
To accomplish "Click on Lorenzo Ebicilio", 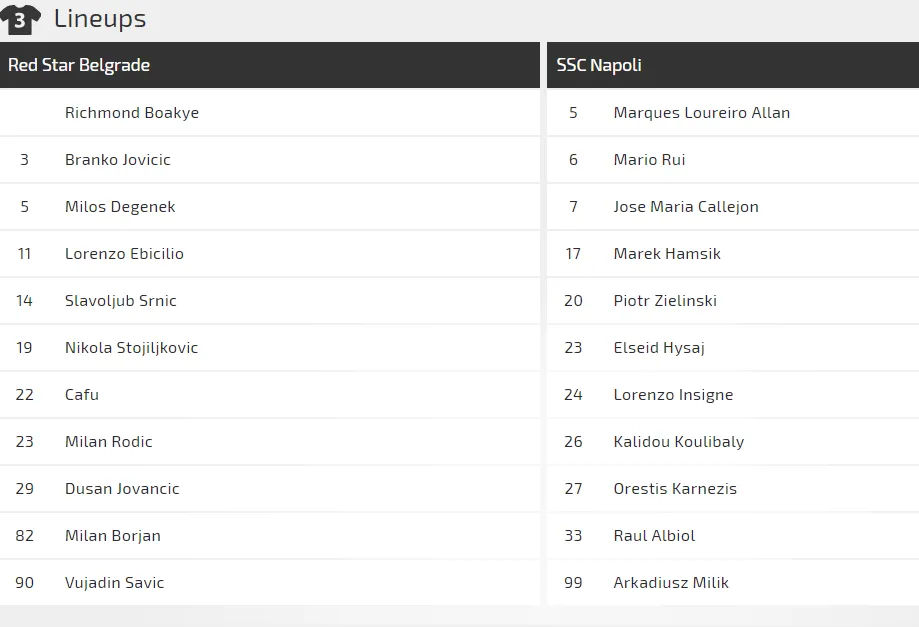I will [124, 254].
